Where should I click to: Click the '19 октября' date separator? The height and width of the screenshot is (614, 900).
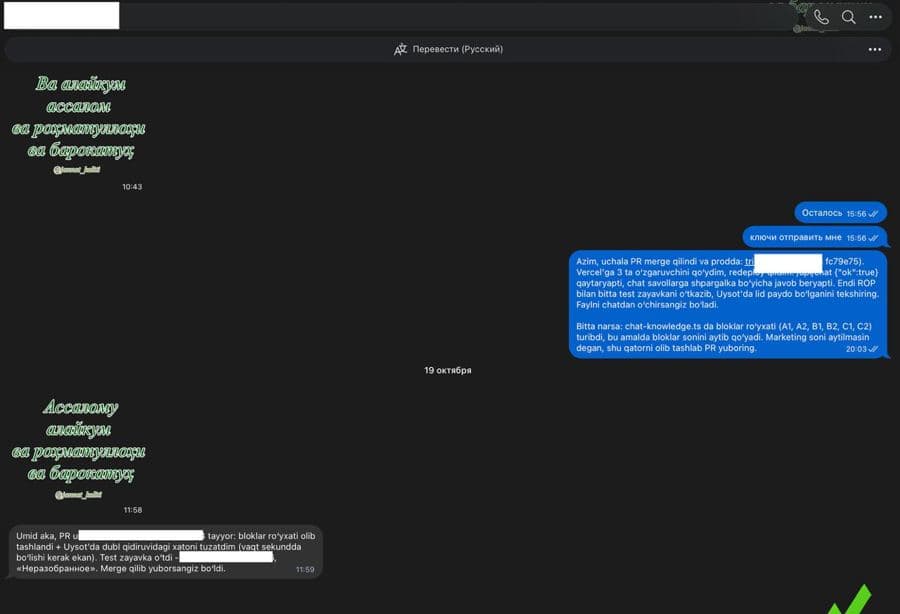tap(448, 370)
